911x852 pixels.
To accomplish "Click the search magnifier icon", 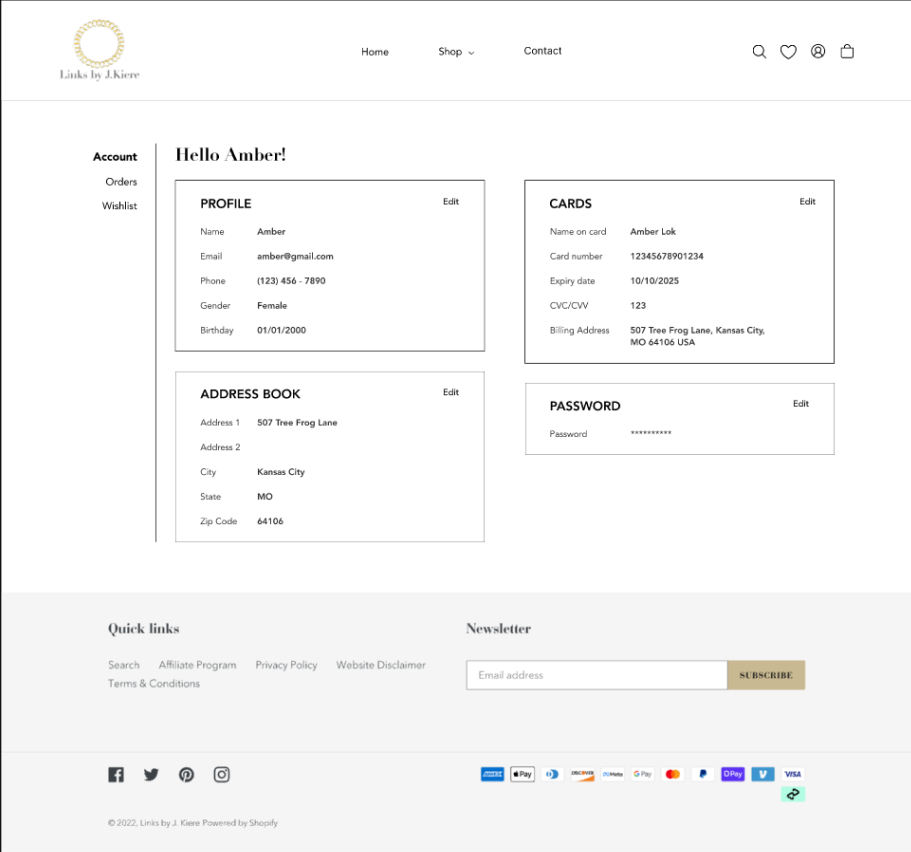I will 759,52.
